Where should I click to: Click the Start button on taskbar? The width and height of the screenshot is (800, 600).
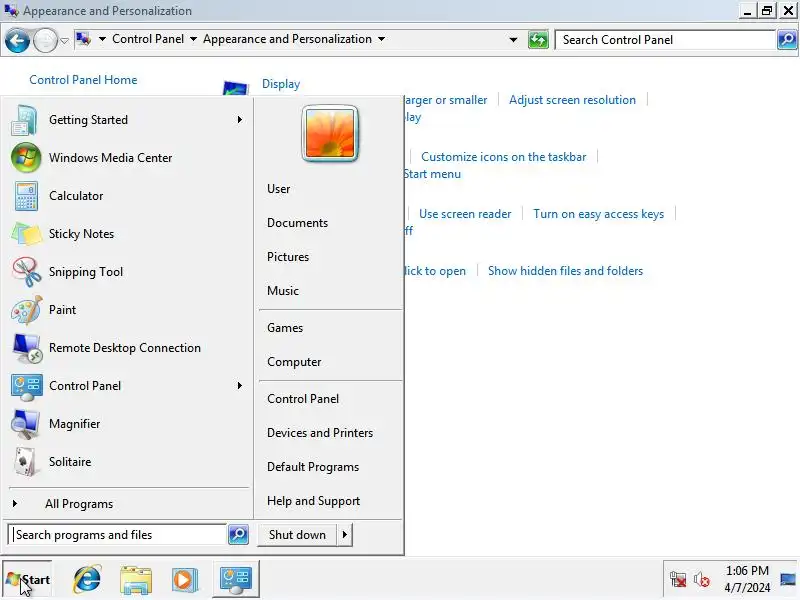click(28, 579)
